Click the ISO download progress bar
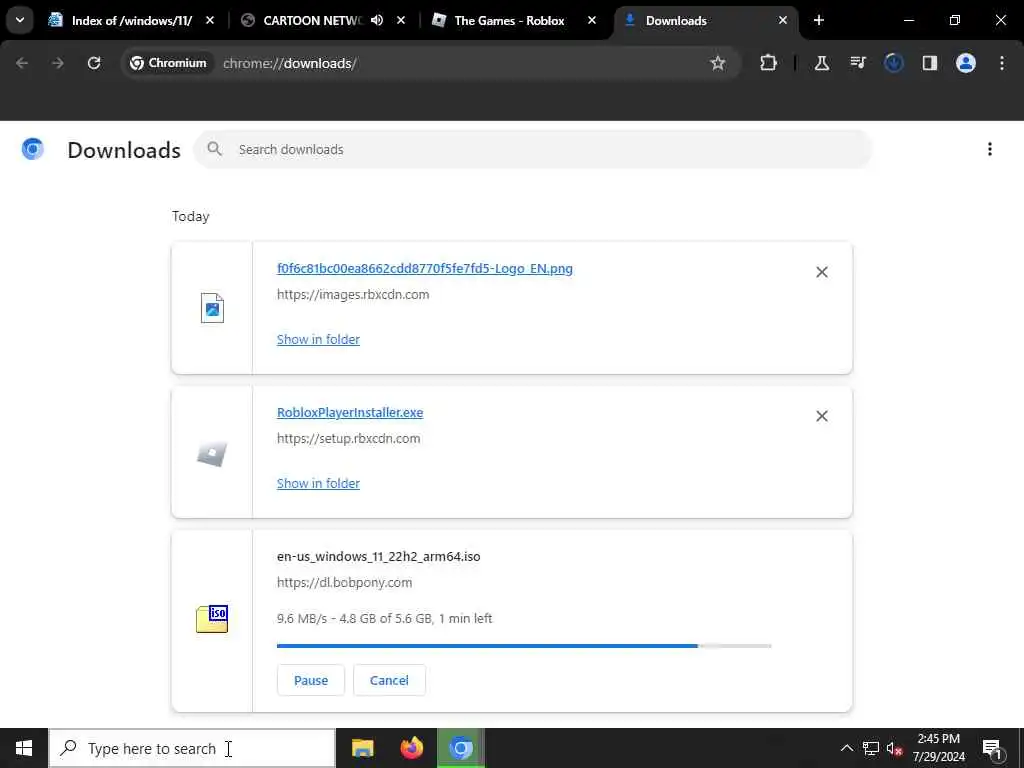 click(x=524, y=646)
